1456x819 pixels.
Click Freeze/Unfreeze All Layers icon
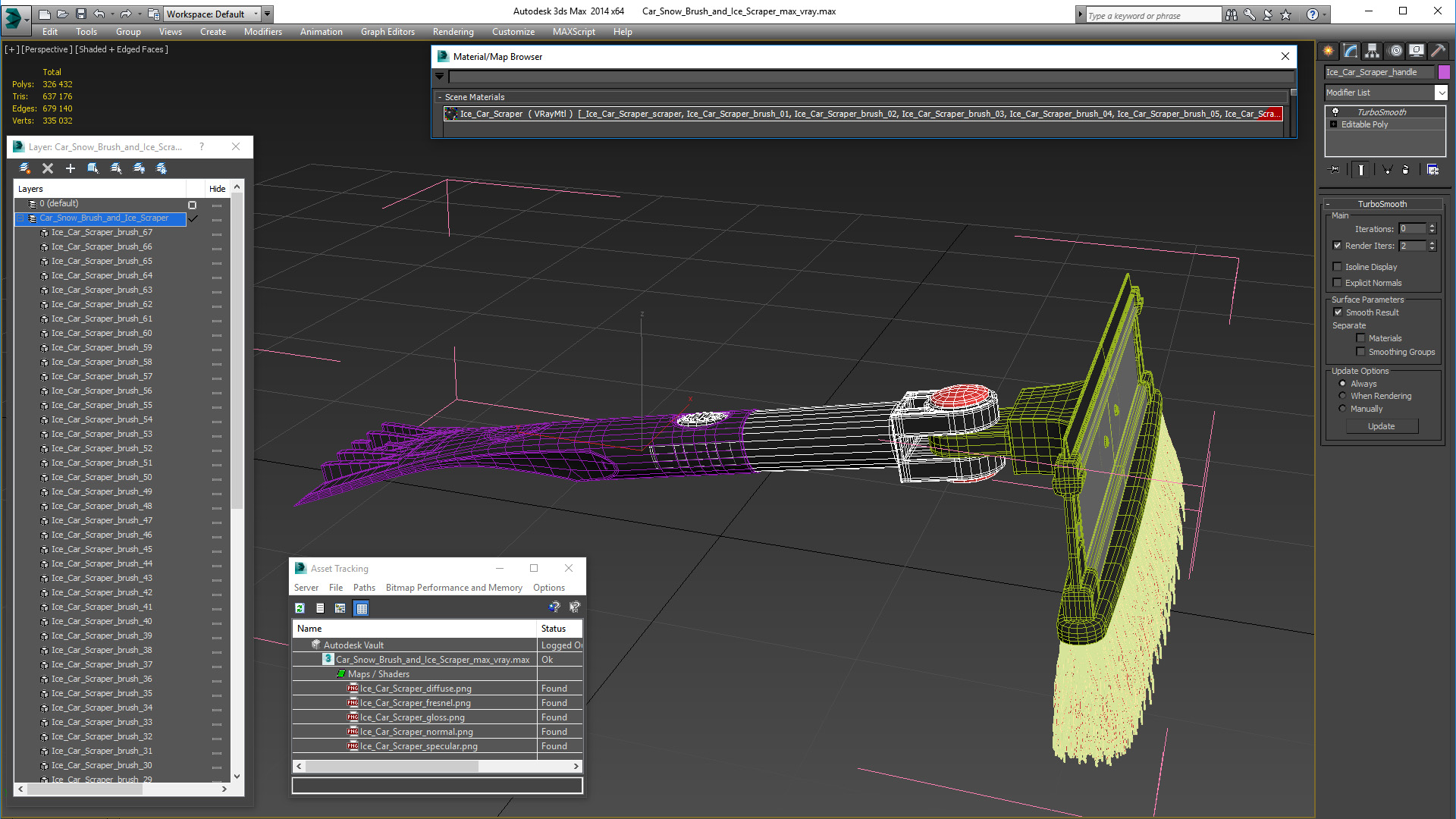162,168
